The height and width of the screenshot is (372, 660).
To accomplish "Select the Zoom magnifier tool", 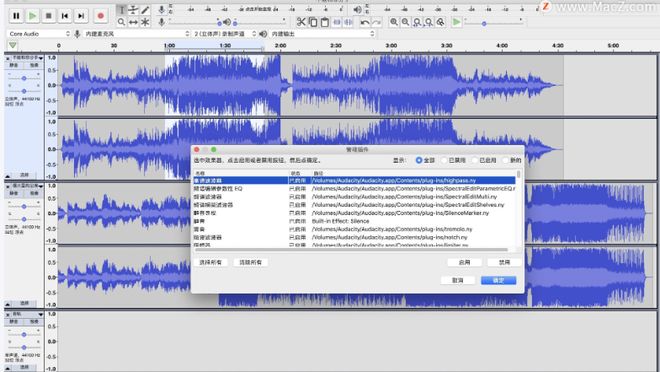I will 121,22.
